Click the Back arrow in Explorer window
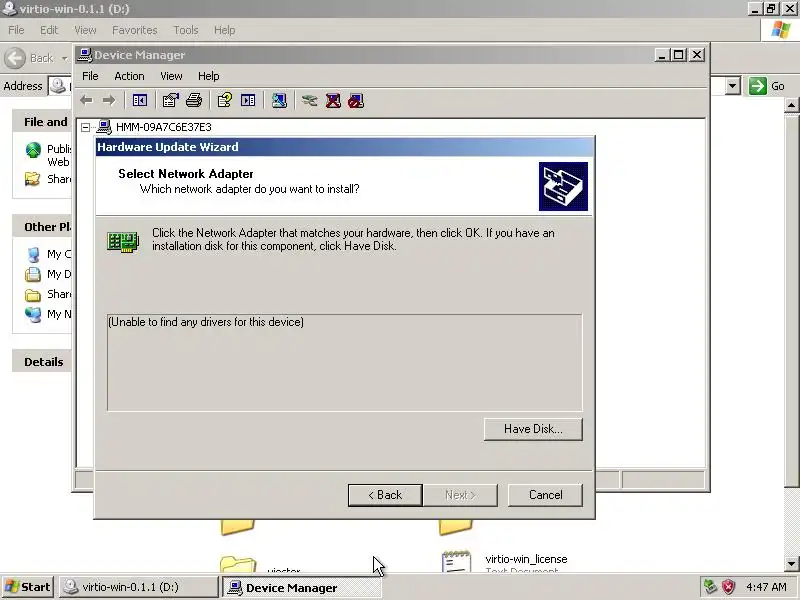The image size is (800, 600). pyautogui.click(x=15, y=58)
